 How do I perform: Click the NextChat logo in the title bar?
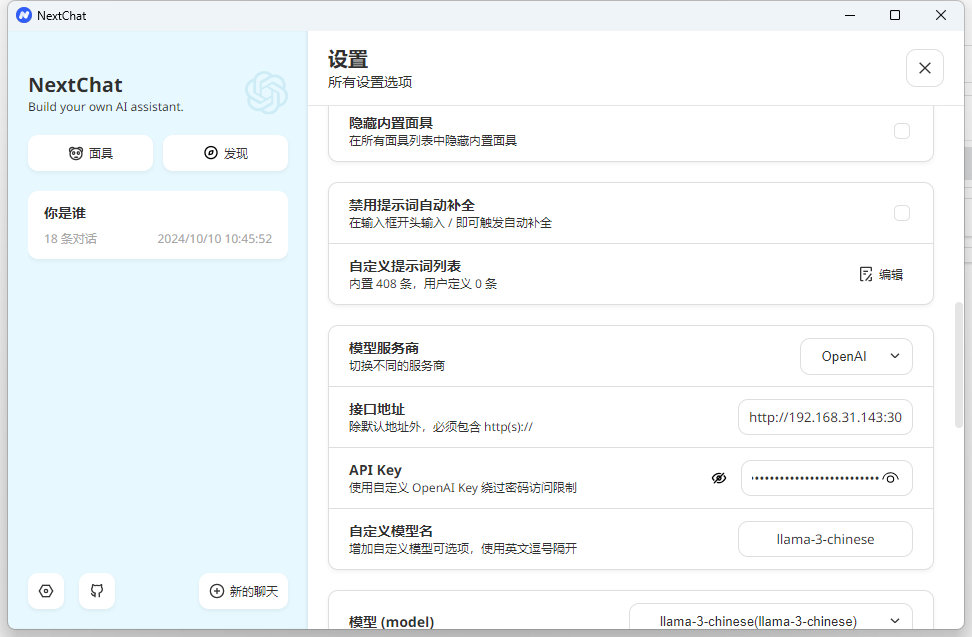(x=24, y=15)
